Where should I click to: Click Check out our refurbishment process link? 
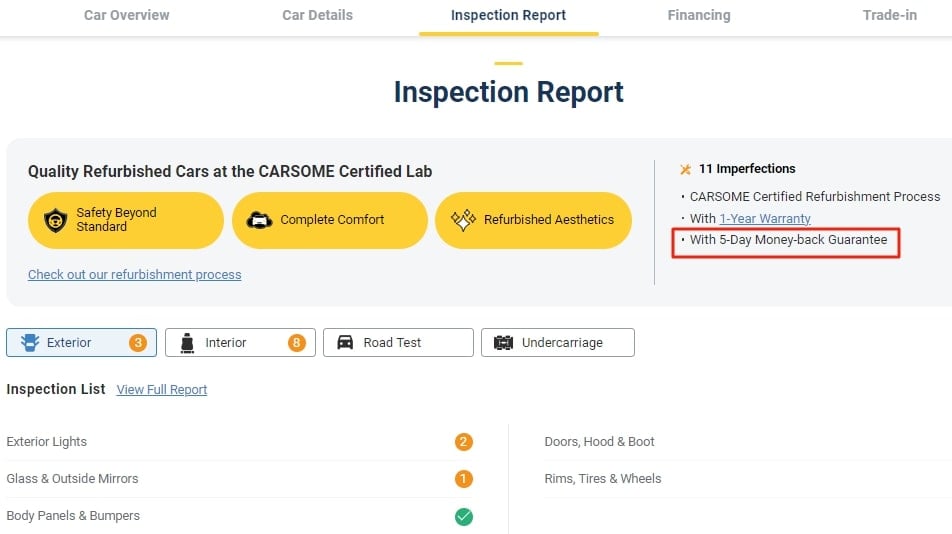[x=134, y=274]
